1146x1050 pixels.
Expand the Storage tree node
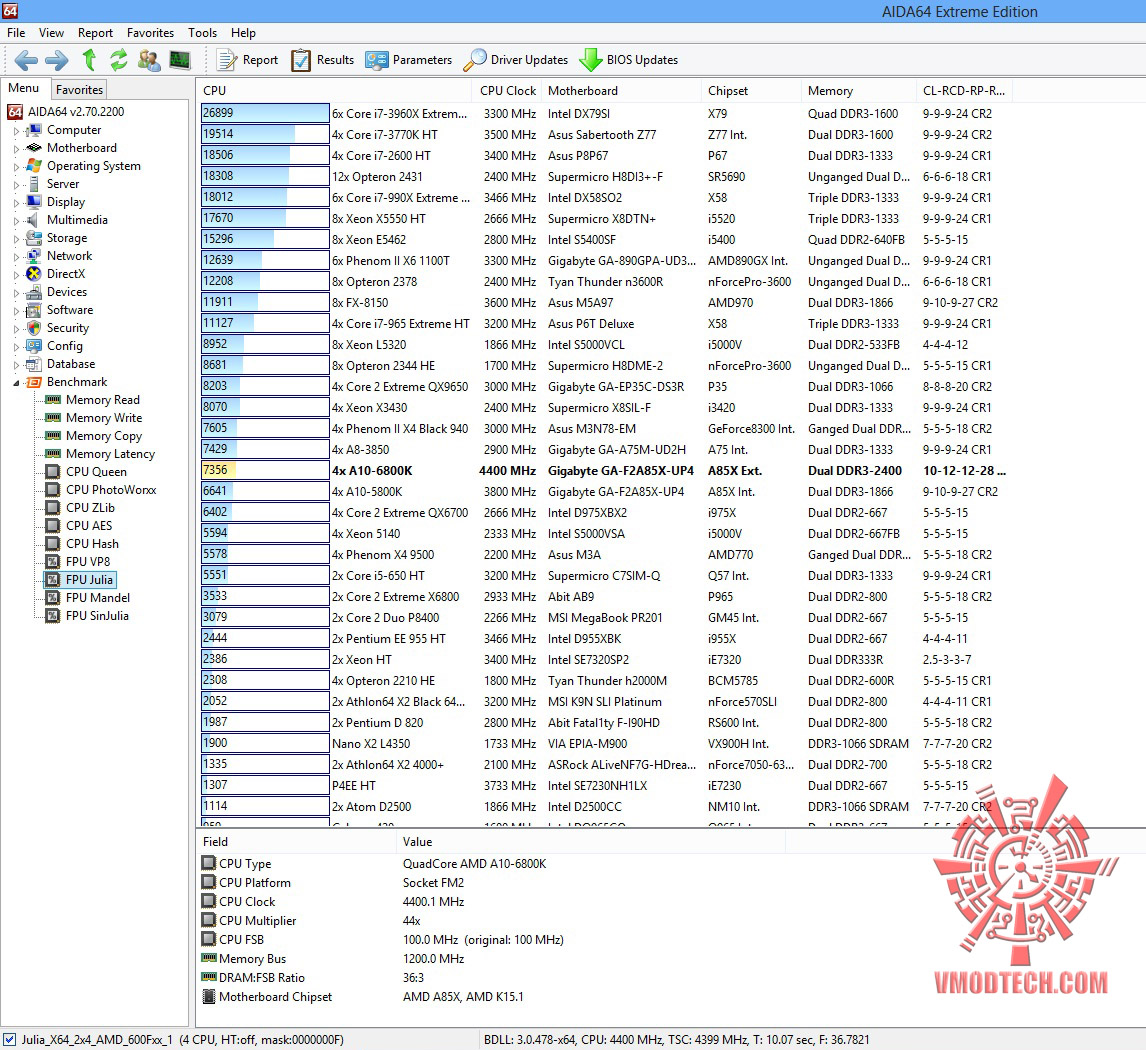pos(16,239)
